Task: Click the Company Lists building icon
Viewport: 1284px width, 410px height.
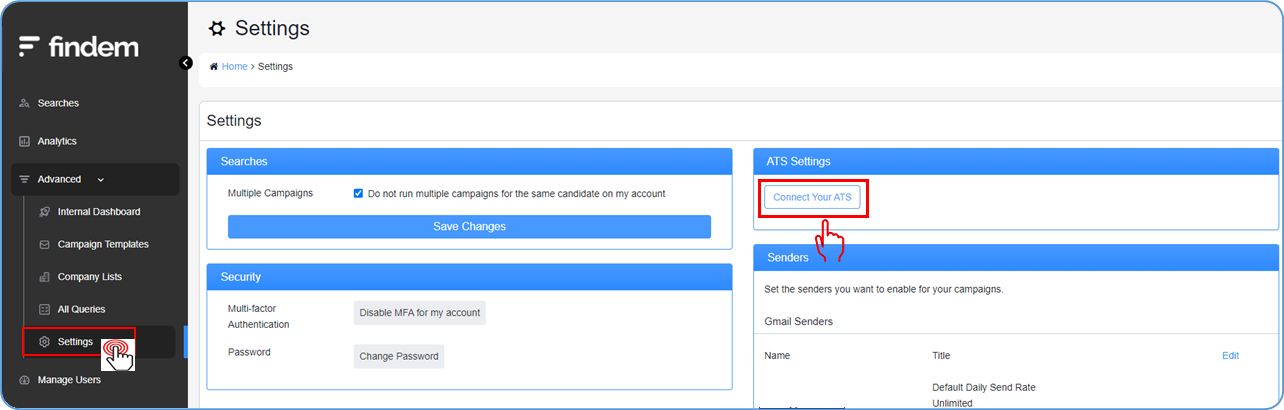Action: 44,277
